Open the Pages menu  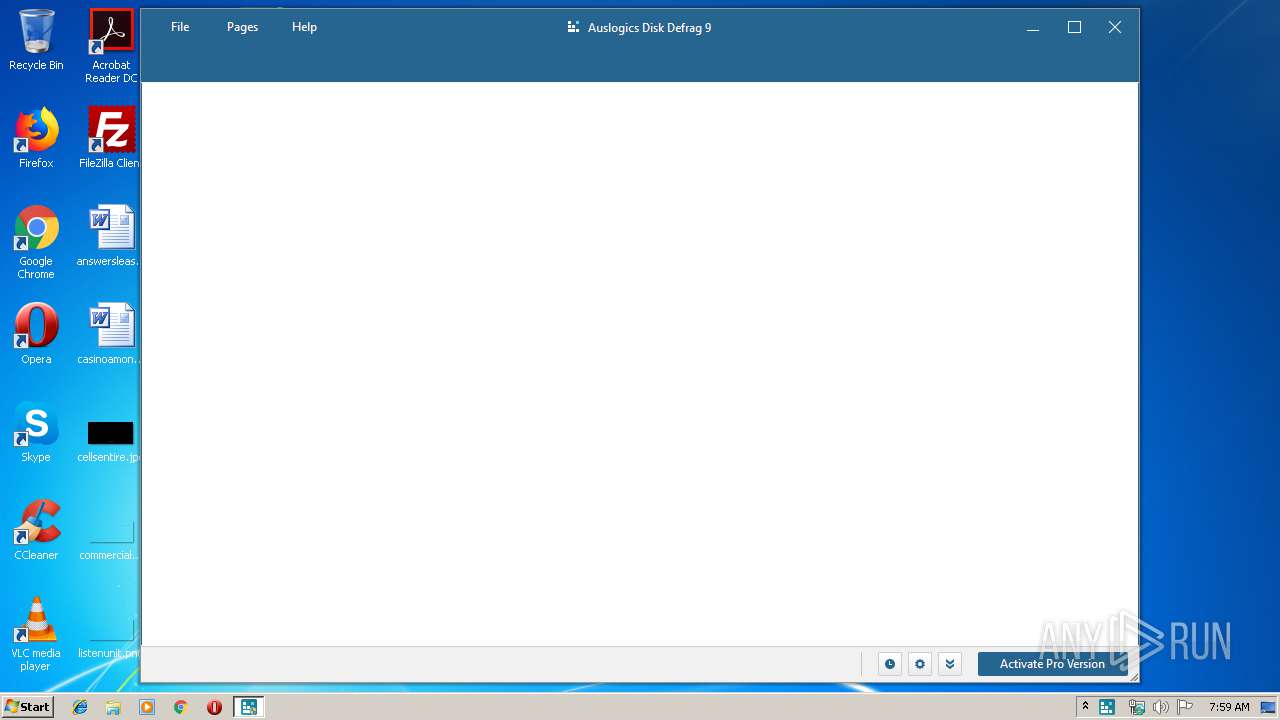click(x=242, y=27)
